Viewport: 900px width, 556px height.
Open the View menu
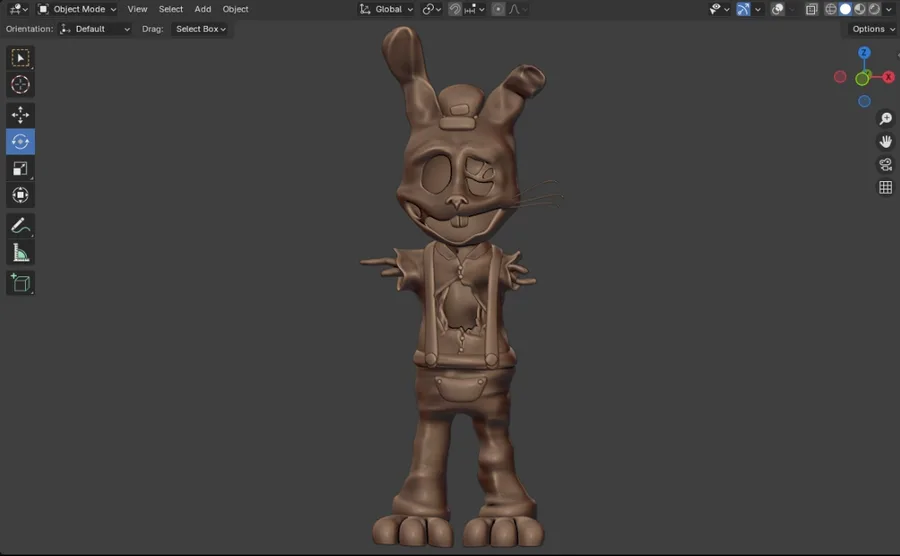click(137, 9)
